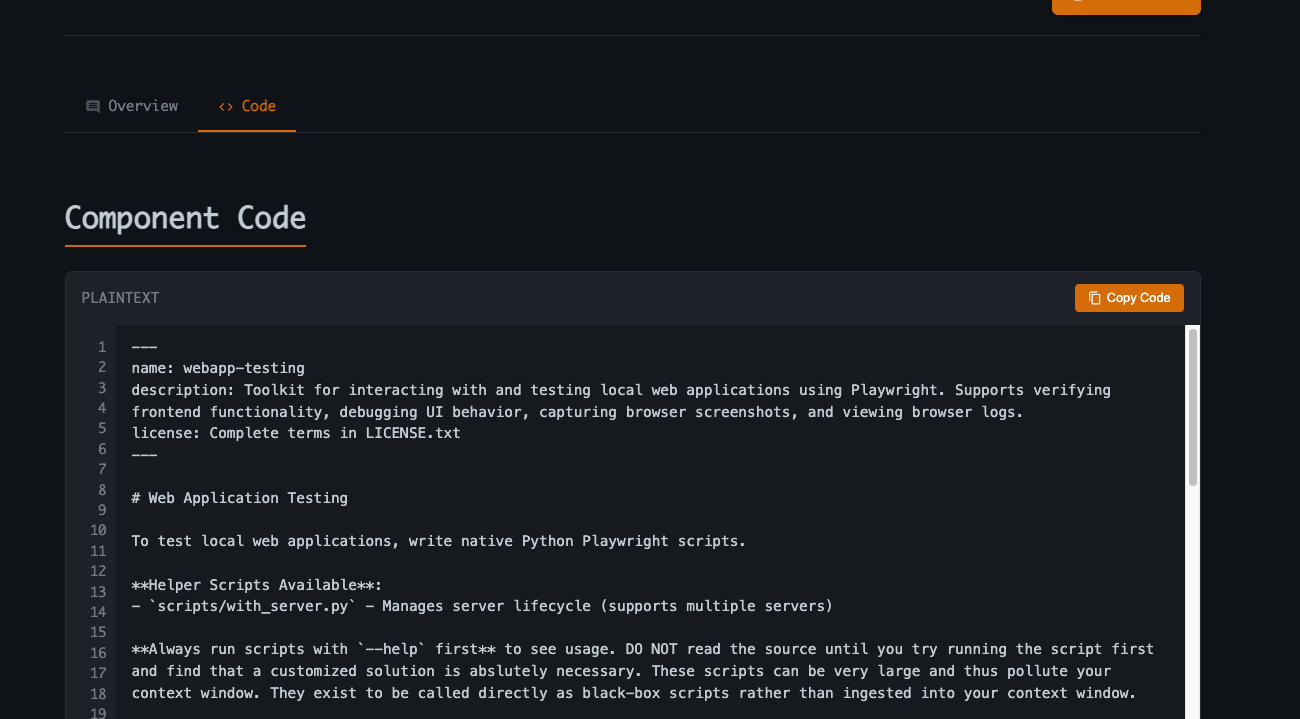Viewport: 1300px width, 719px height.
Task: Click line number 1 in gutter
Action: (x=101, y=347)
